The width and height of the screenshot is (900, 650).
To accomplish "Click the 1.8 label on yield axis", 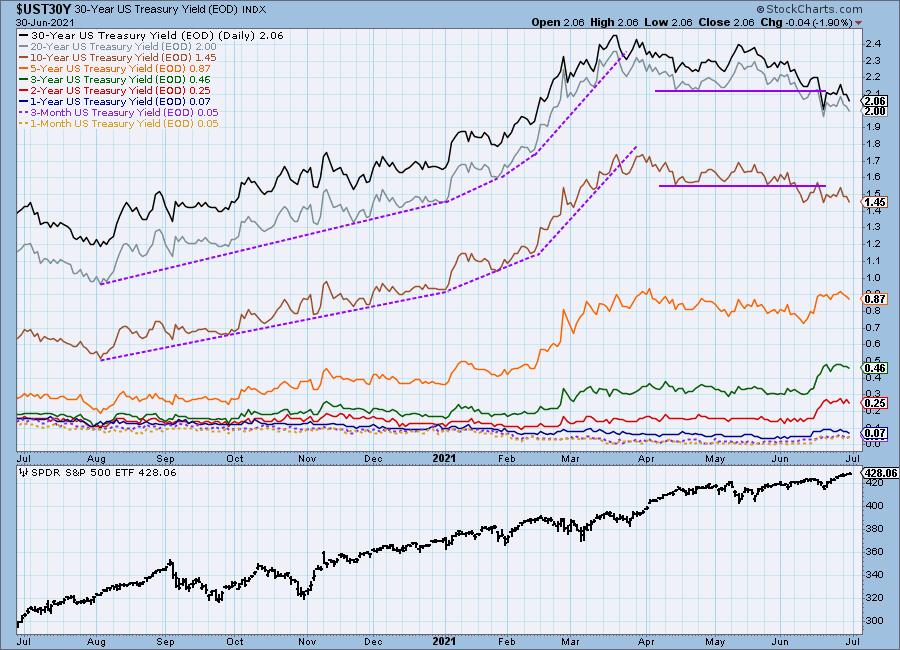I will (873, 144).
